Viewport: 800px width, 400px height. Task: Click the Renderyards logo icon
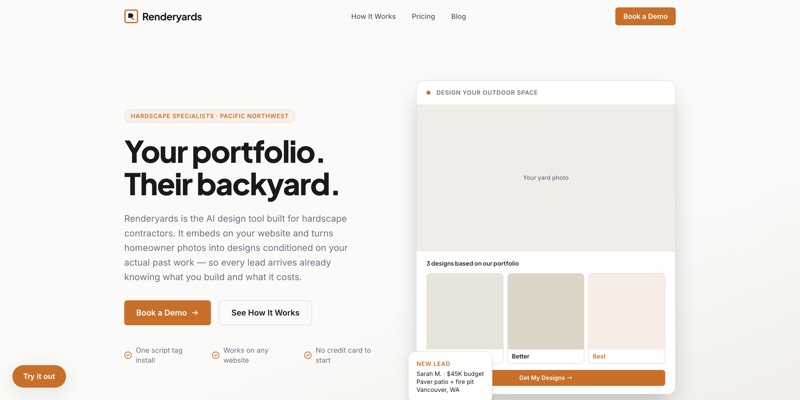coord(131,16)
